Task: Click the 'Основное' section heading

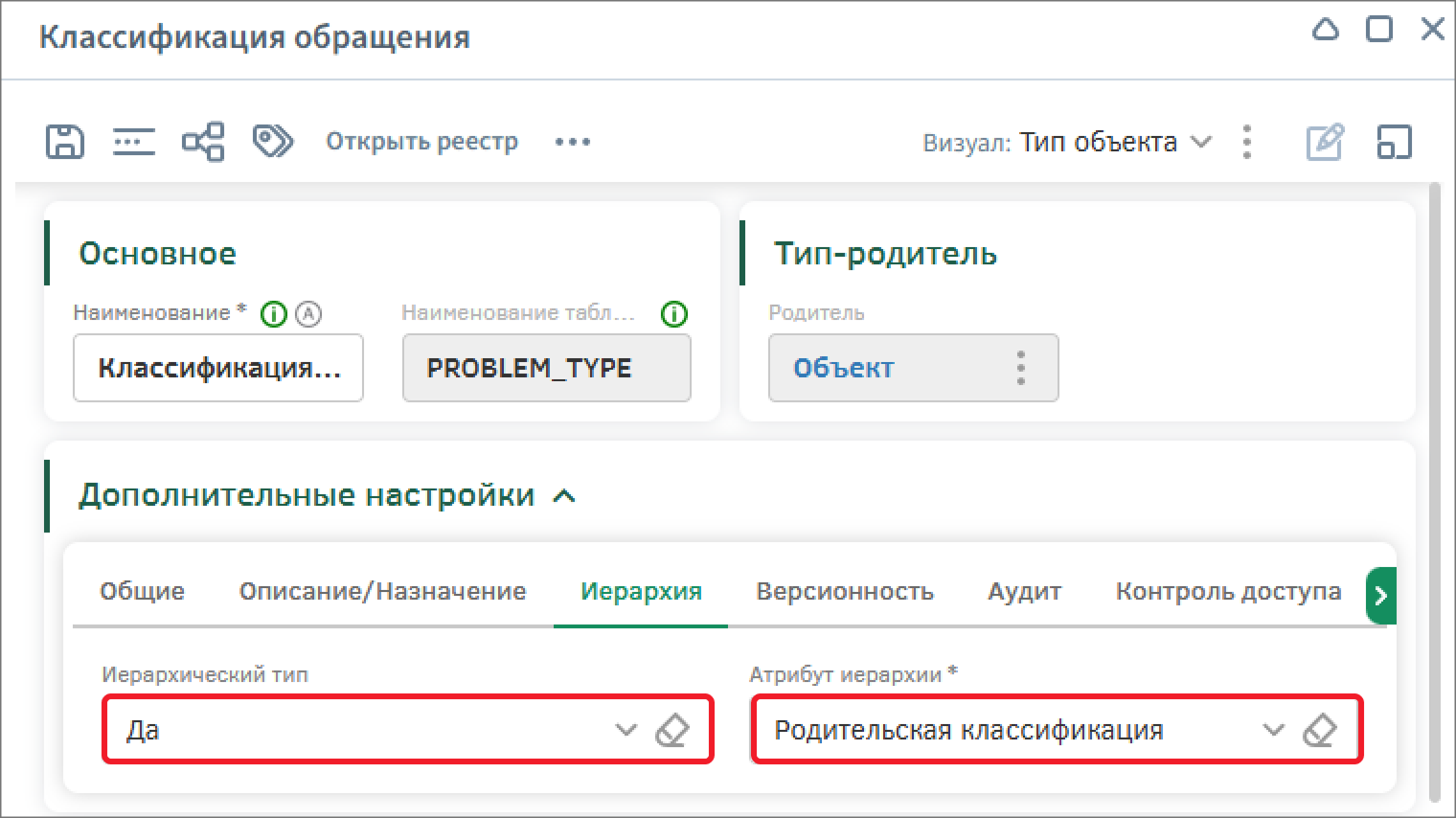Action: pos(157,254)
